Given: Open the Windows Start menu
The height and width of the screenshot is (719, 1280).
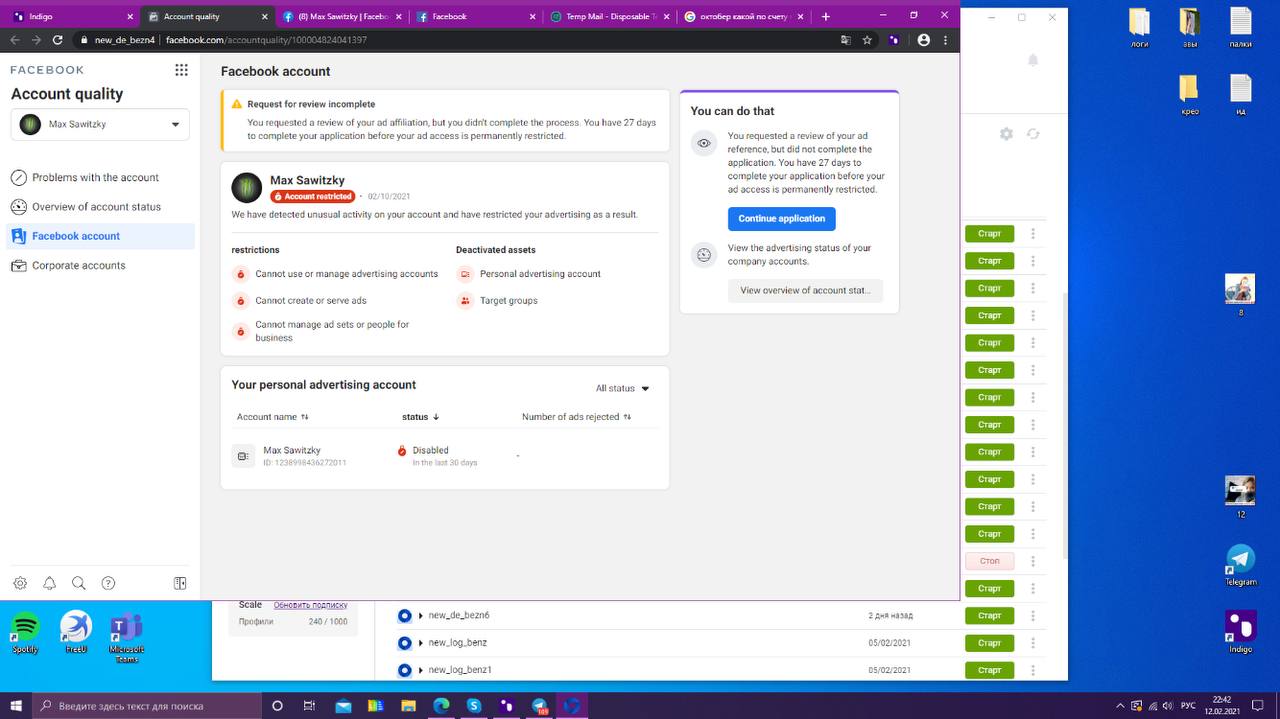Looking at the screenshot, I should coord(16,706).
